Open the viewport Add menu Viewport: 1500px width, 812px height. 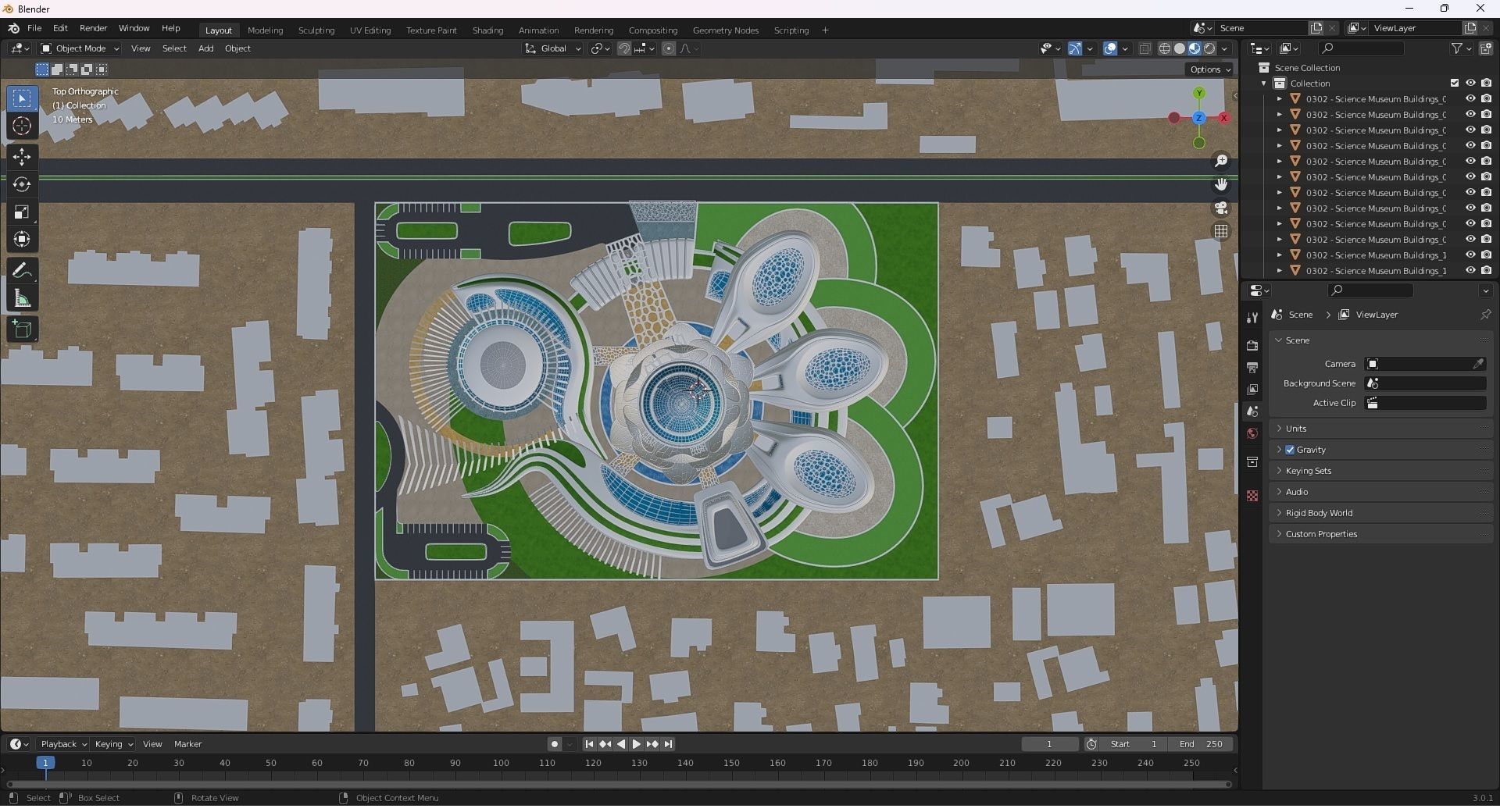click(x=205, y=48)
